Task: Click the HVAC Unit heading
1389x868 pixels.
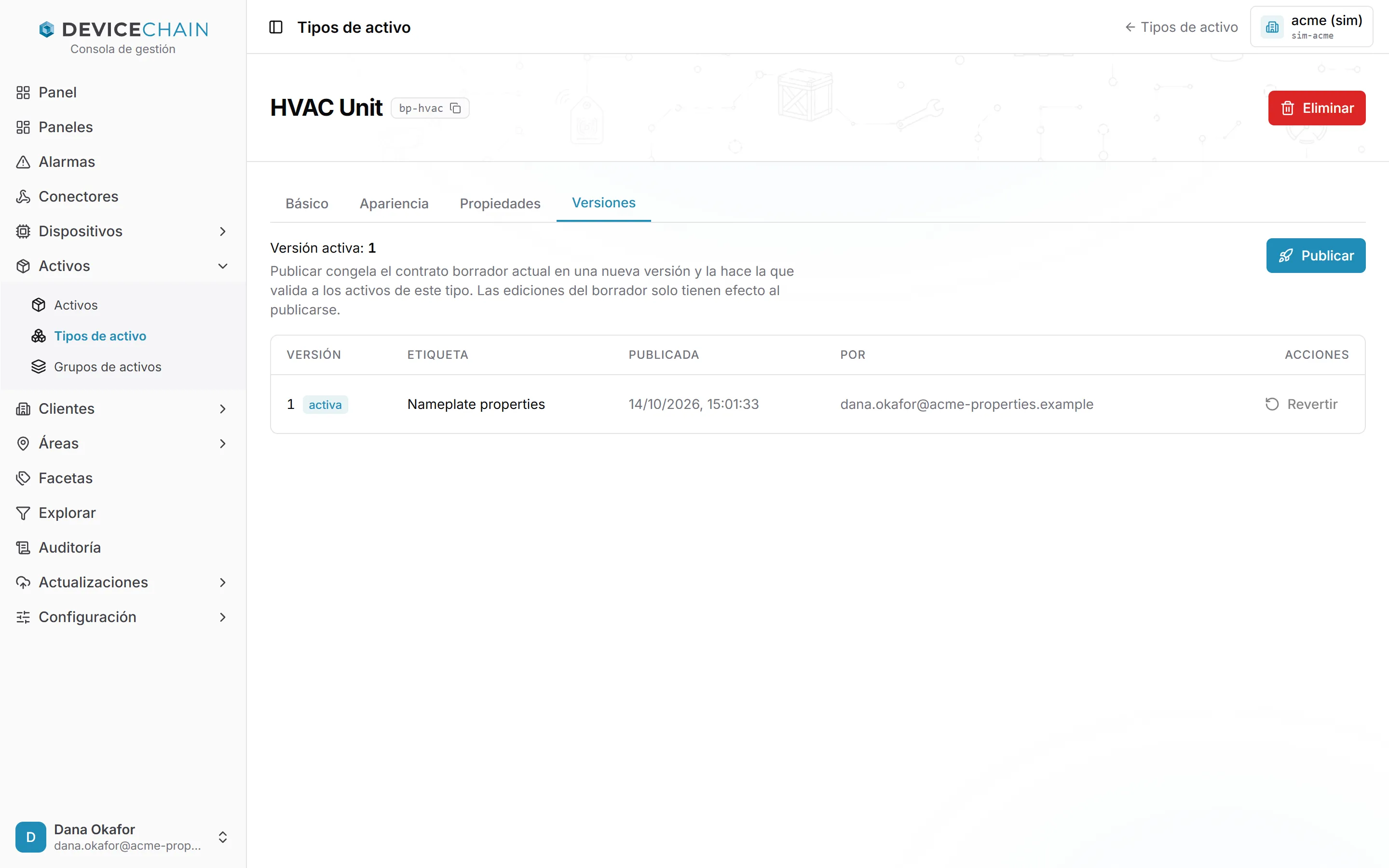Action: 326,108
